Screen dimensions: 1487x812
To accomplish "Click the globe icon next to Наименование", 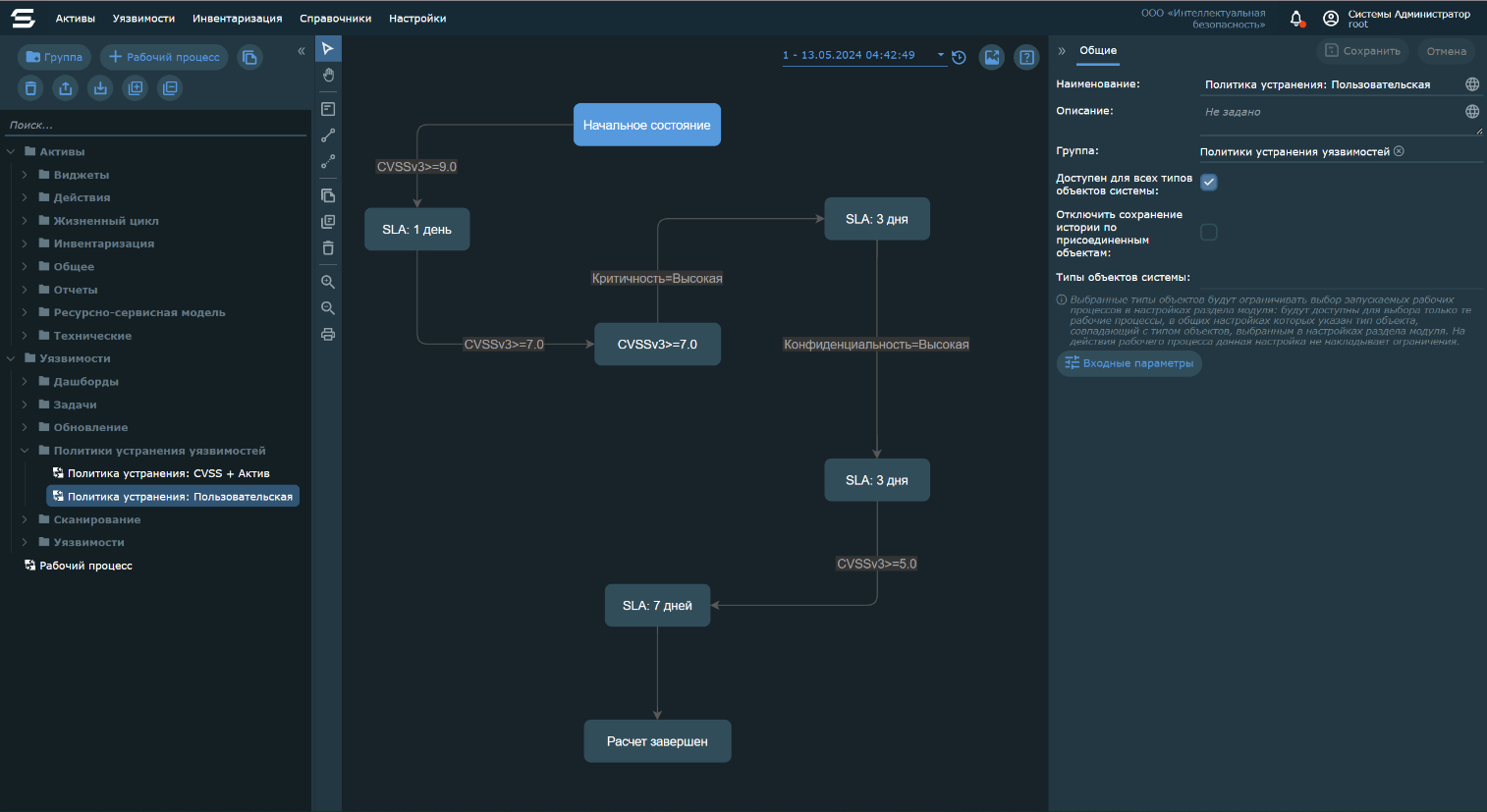I will (1472, 84).
